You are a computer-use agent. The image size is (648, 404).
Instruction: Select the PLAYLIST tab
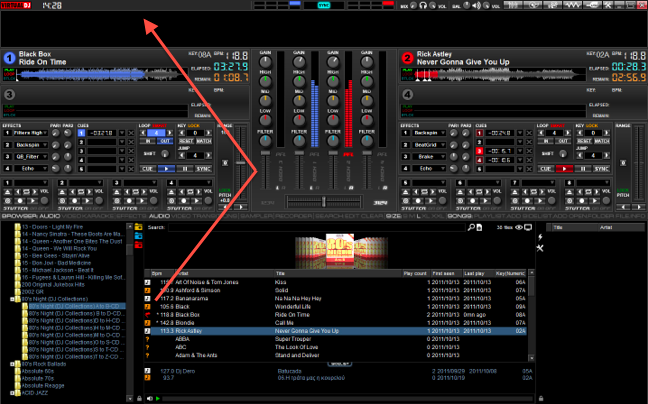pos(490,216)
